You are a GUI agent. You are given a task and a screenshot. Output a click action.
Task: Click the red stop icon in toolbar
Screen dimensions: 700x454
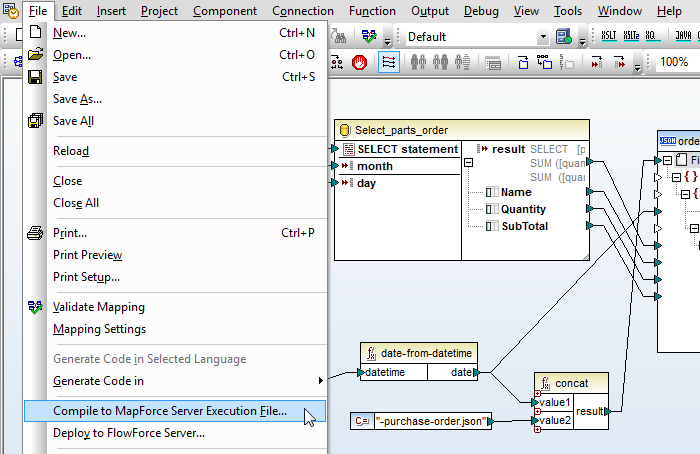pos(359,62)
